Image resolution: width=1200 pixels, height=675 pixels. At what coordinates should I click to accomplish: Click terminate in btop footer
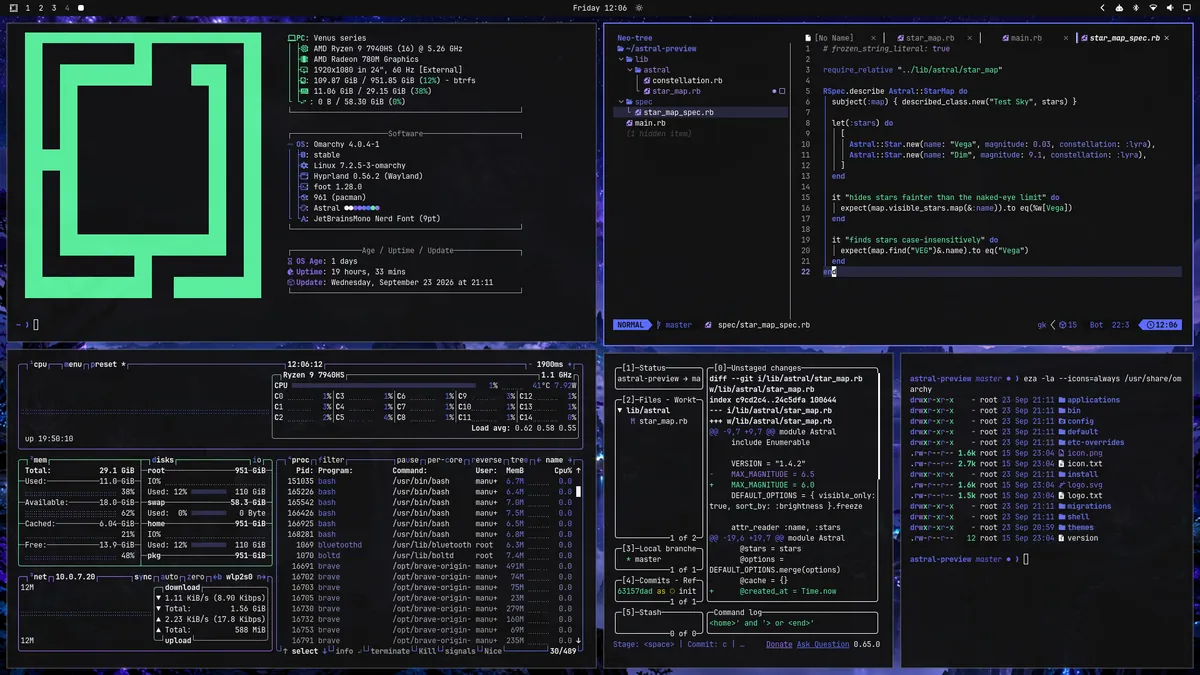tap(390, 651)
